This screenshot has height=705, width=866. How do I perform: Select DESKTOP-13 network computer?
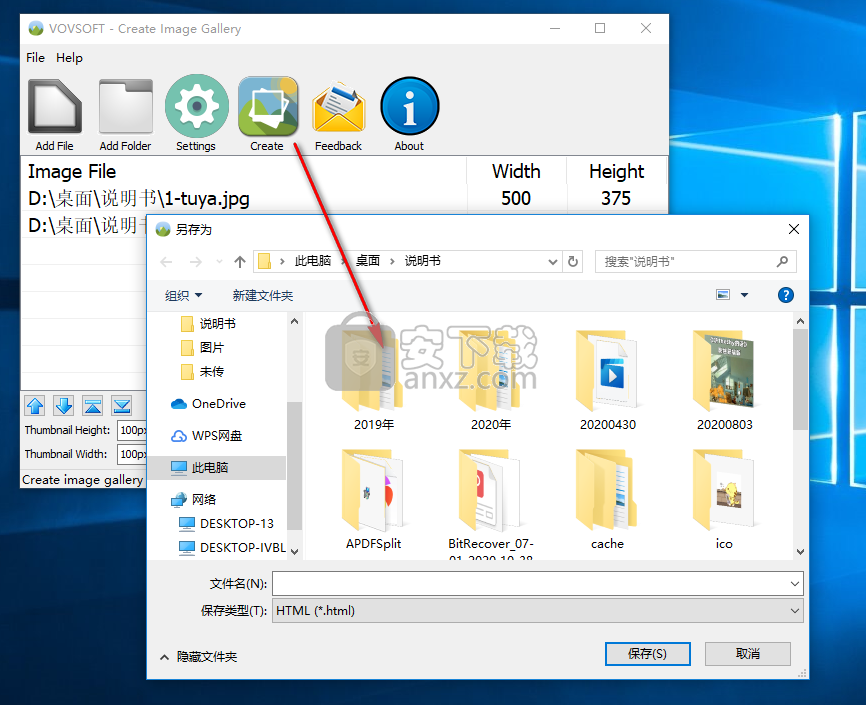tap(226, 523)
